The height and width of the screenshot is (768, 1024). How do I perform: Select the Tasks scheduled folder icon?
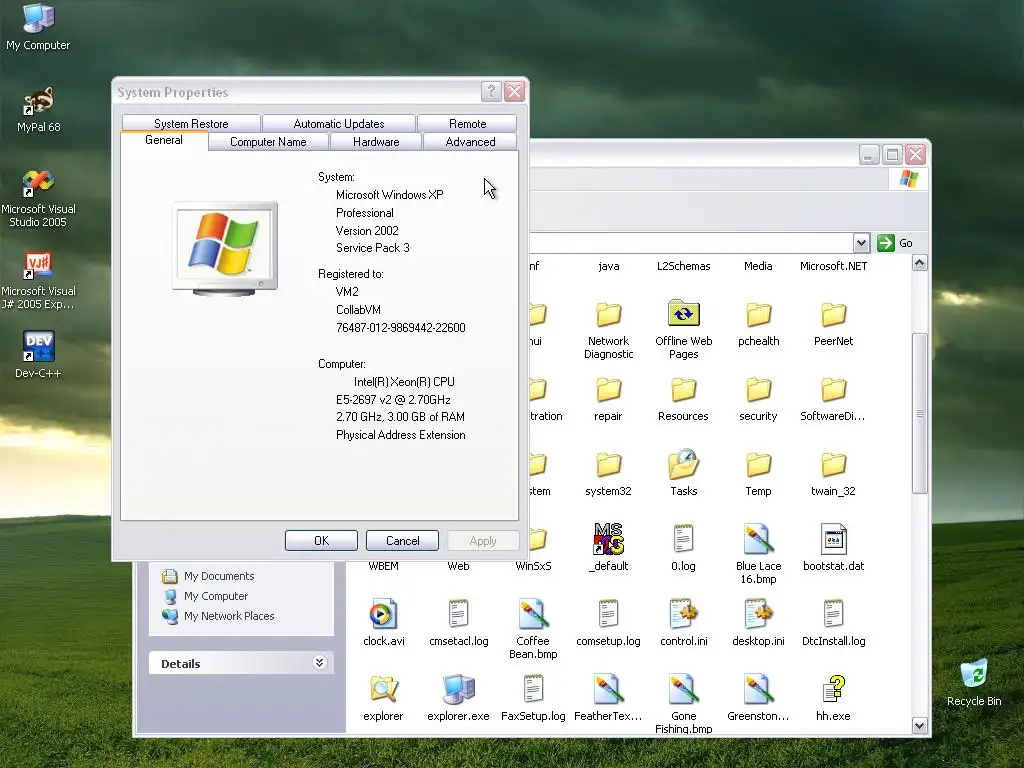683,464
